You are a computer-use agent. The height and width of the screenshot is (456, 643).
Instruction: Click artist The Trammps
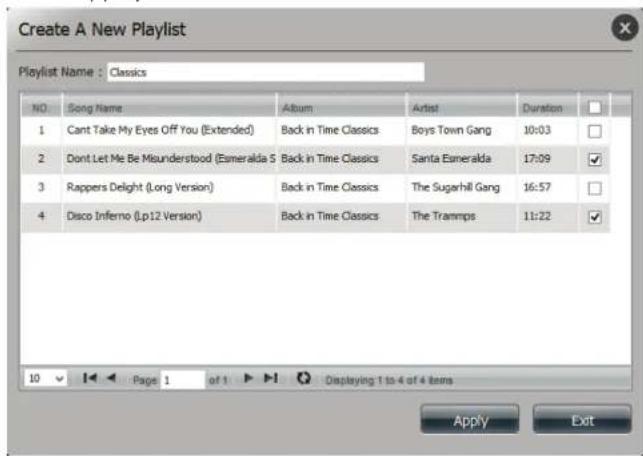pyautogui.click(x=443, y=216)
